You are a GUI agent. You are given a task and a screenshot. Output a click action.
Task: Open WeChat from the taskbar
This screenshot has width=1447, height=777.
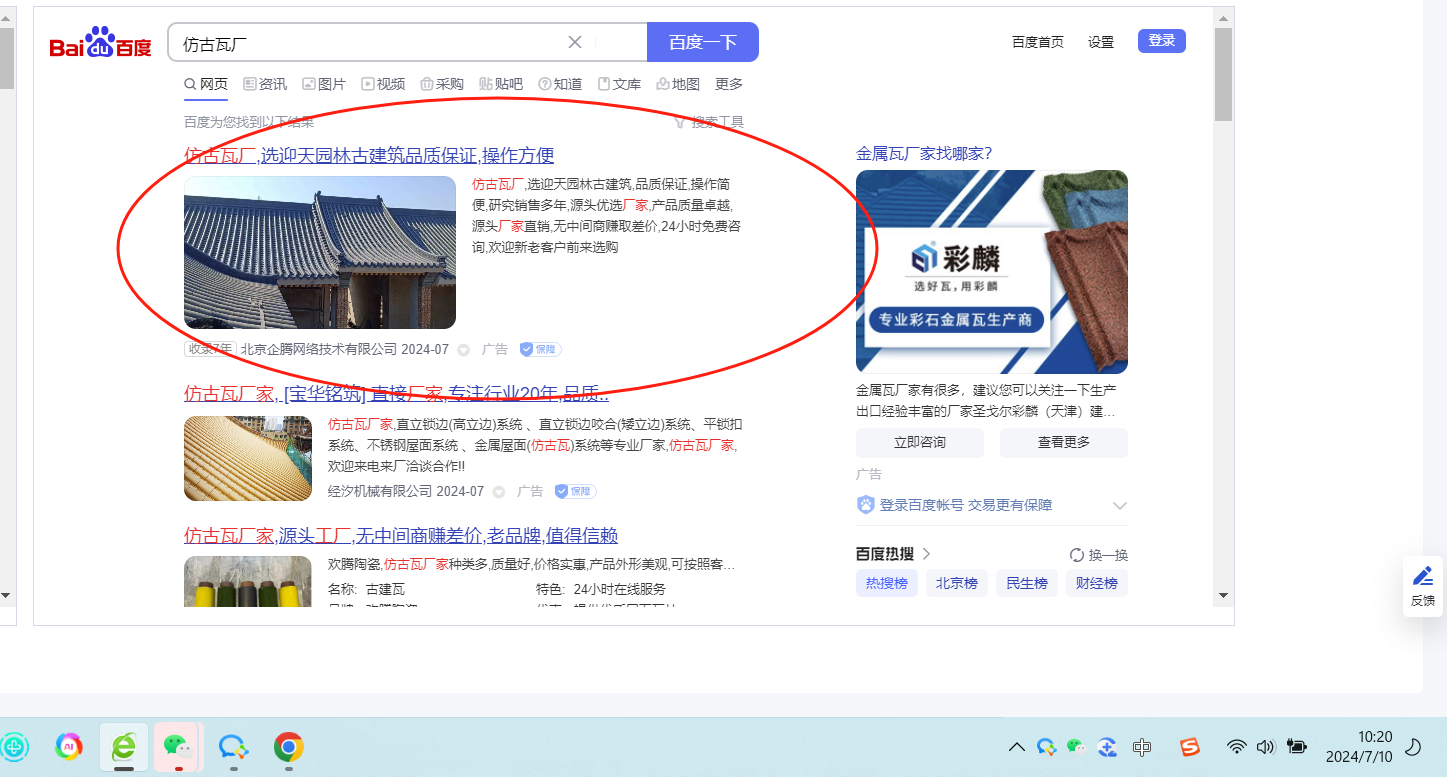(x=177, y=746)
